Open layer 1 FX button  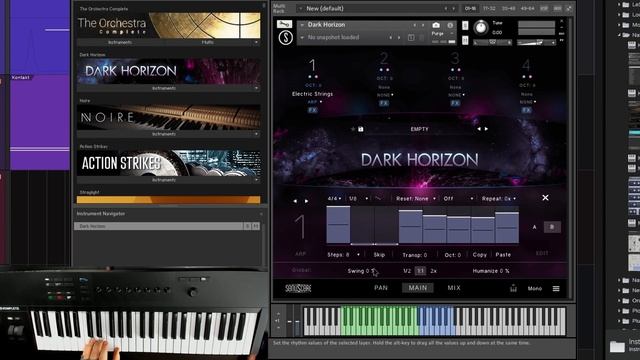point(313,110)
